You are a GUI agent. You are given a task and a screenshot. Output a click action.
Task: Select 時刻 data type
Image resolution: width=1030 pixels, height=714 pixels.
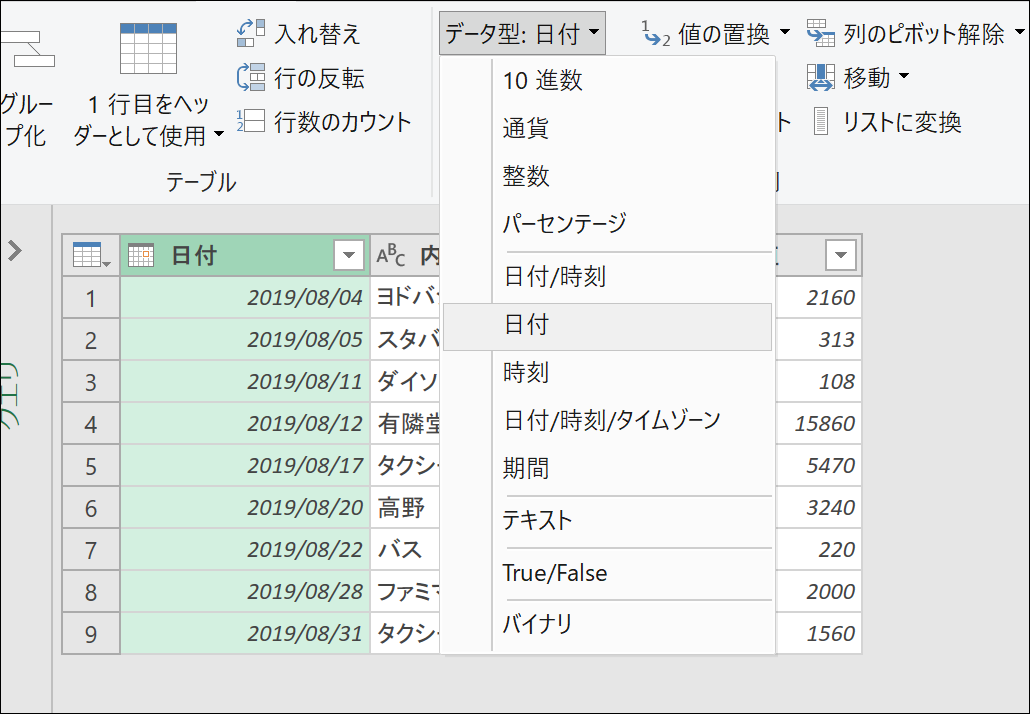pos(608,372)
